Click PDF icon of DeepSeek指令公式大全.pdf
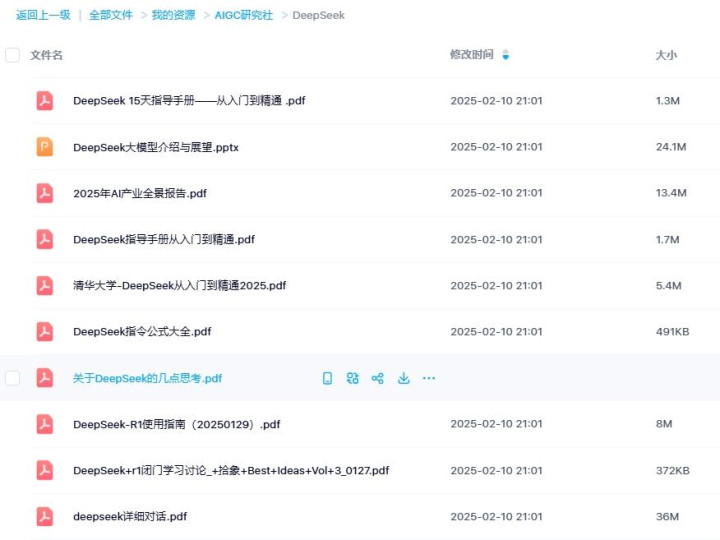 coord(45,332)
